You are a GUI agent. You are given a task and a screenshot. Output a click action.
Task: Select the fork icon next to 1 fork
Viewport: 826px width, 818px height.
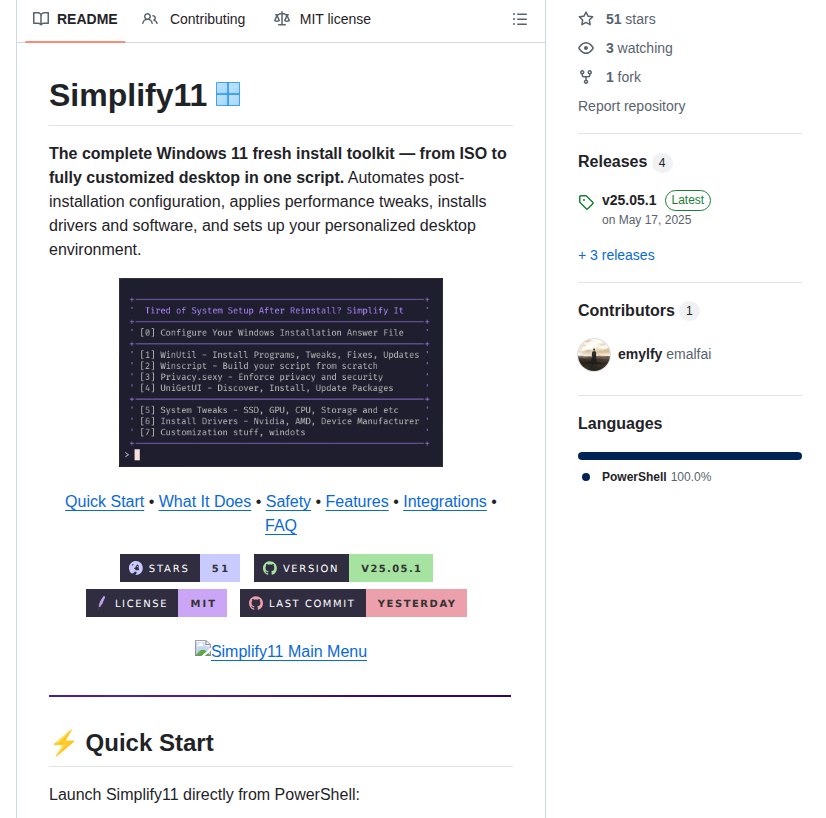587,76
